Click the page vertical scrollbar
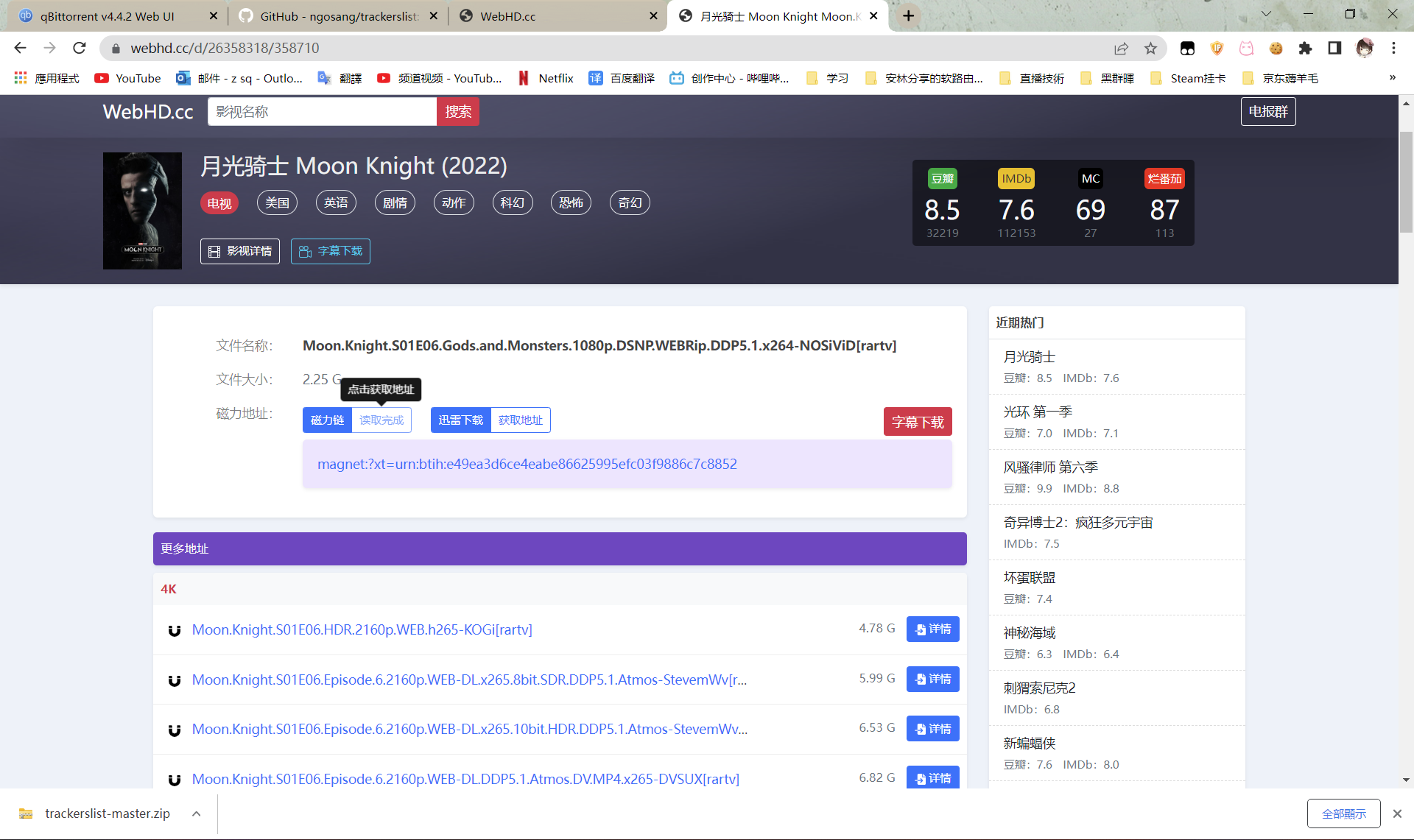 click(1406, 183)
